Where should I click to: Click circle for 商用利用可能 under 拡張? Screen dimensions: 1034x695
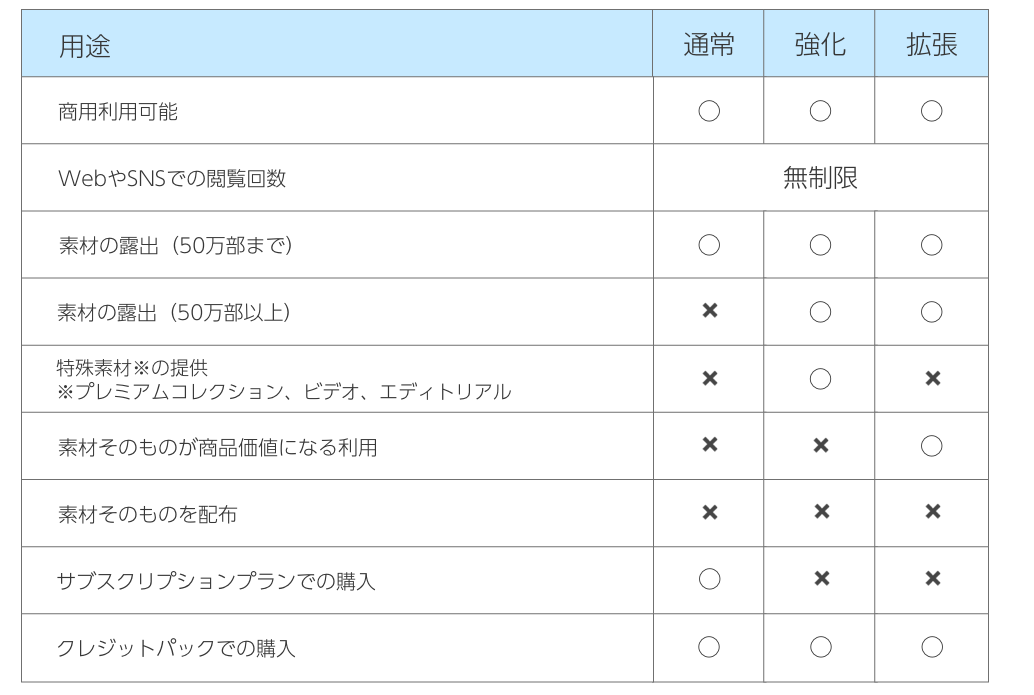click(931, 111)
